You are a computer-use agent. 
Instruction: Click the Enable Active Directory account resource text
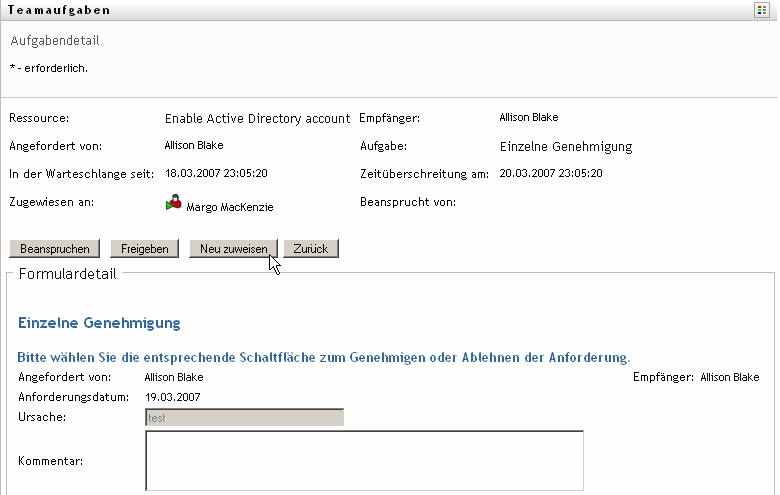pyautogui.click(x=257, y=118)
